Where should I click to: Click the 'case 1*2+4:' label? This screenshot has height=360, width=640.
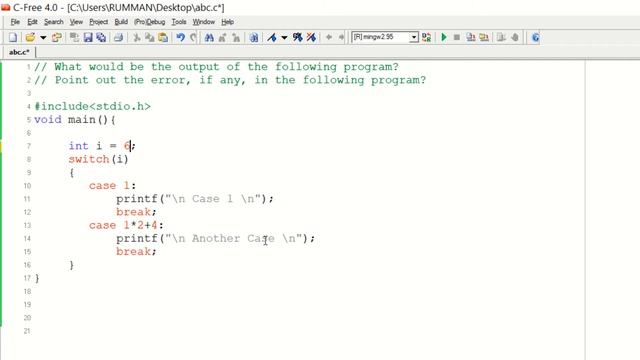click(x=126, y=225)
